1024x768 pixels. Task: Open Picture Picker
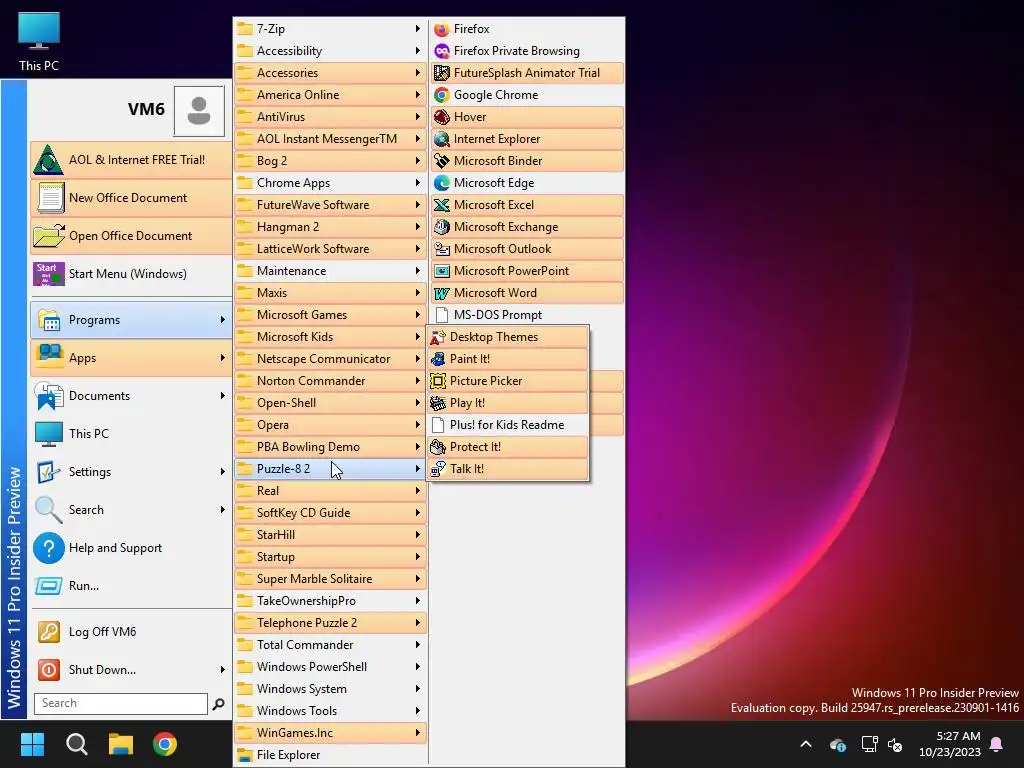pyautogui.click(x=508, y=381)
